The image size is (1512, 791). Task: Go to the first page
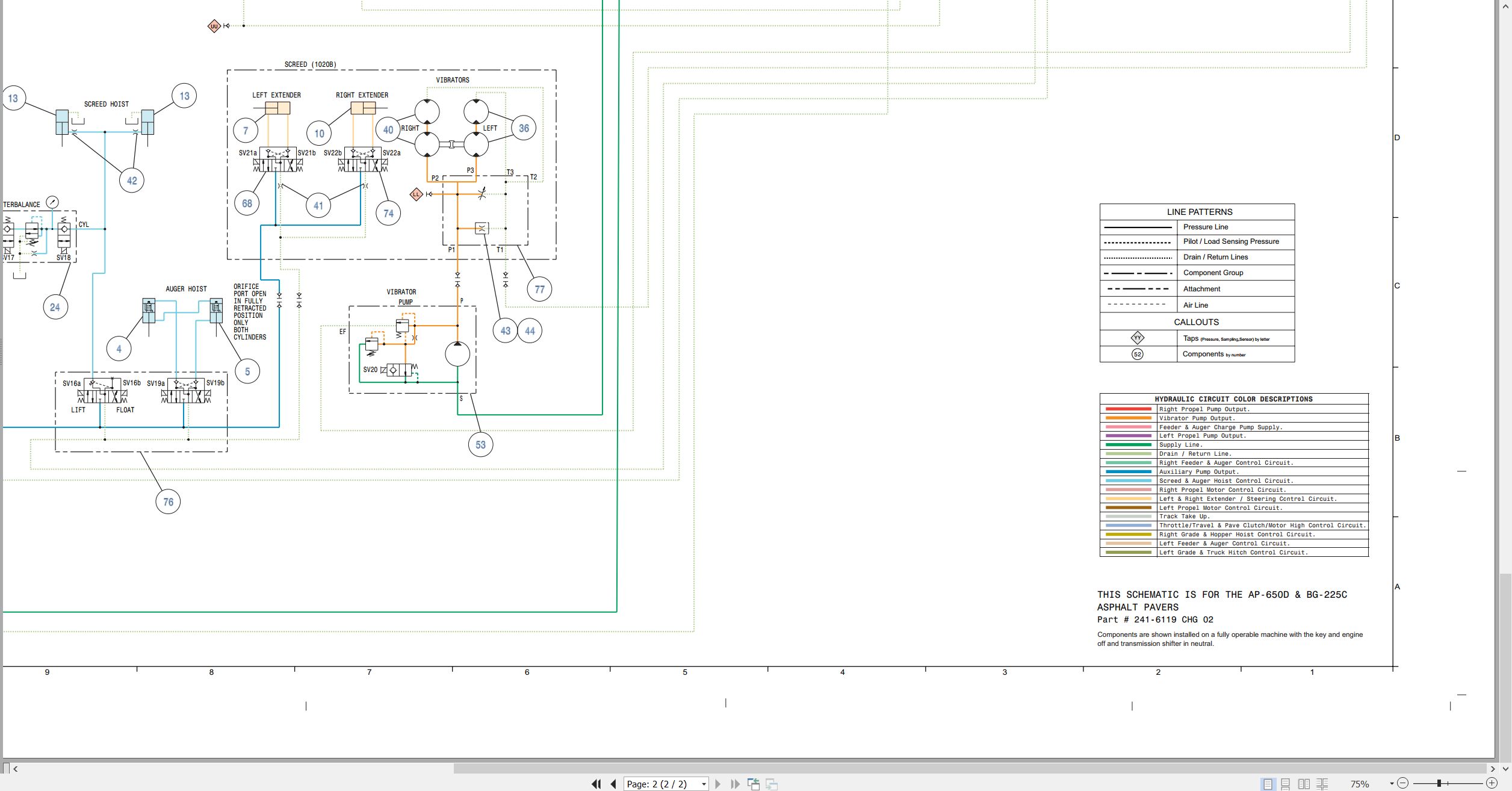pos(596,784)
